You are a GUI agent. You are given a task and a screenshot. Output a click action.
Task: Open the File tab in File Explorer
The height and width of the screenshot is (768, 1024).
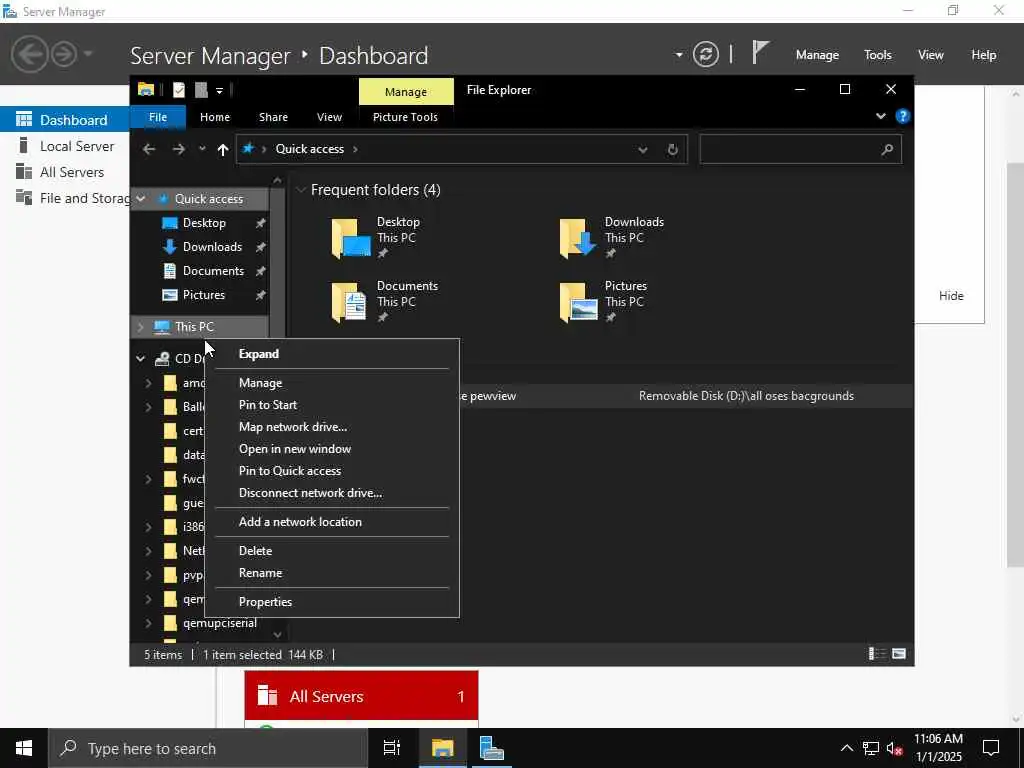[x=158, y=117]
